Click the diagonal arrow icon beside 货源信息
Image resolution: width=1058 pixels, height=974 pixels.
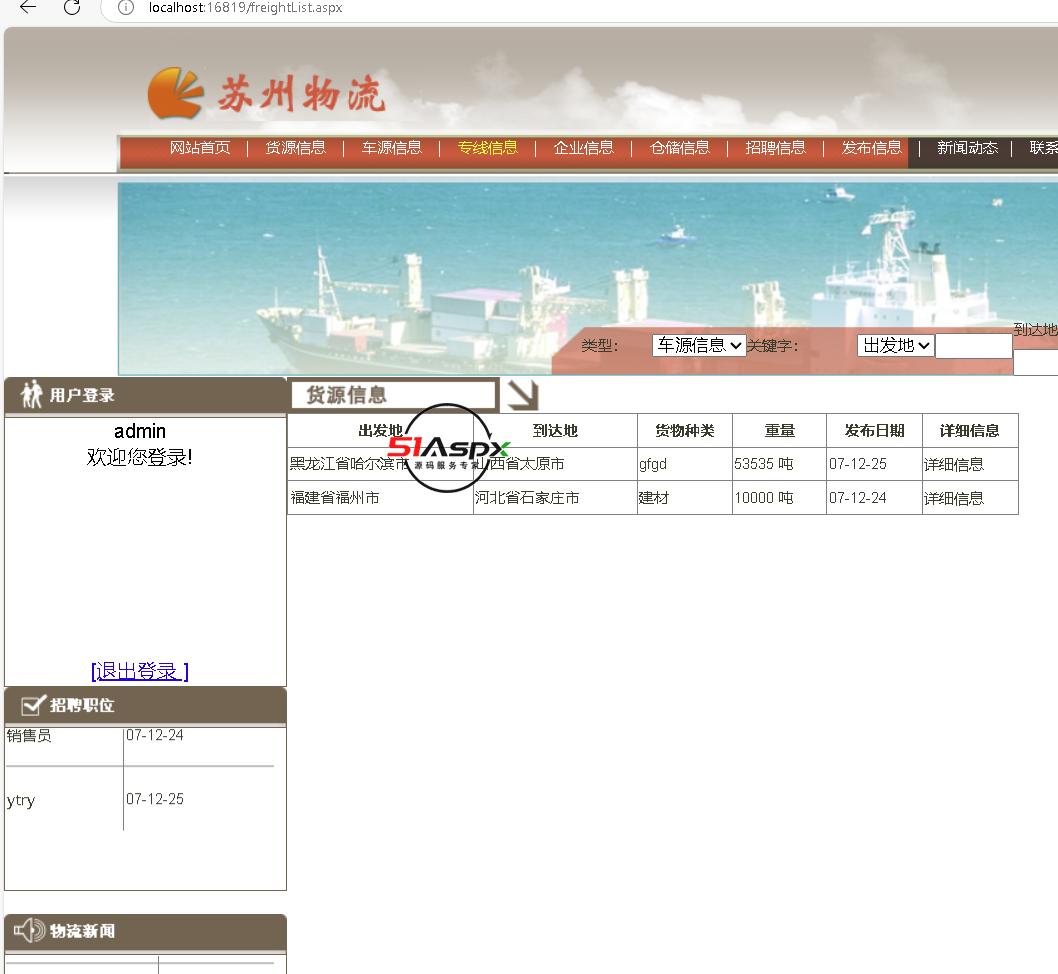[522, 395]
